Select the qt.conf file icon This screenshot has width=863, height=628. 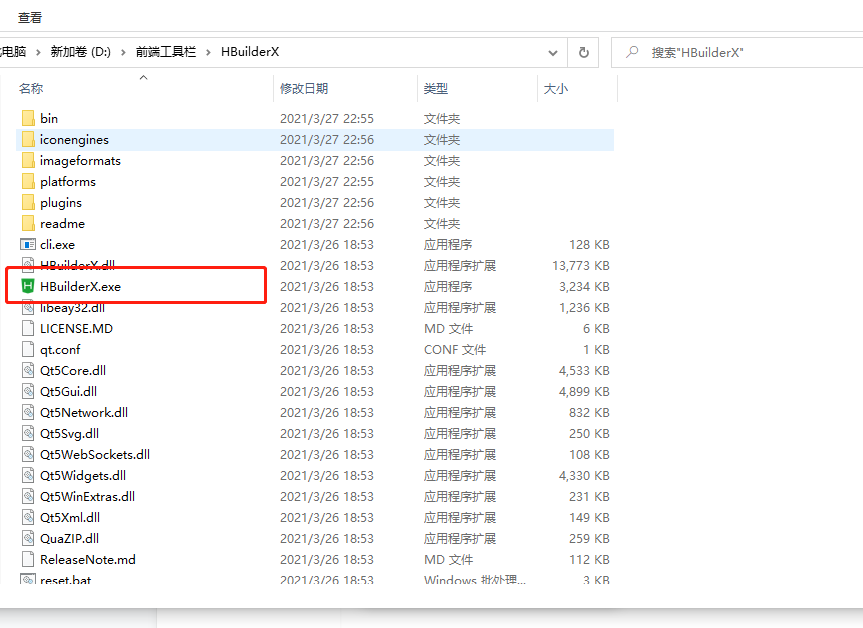coord(28,350)
